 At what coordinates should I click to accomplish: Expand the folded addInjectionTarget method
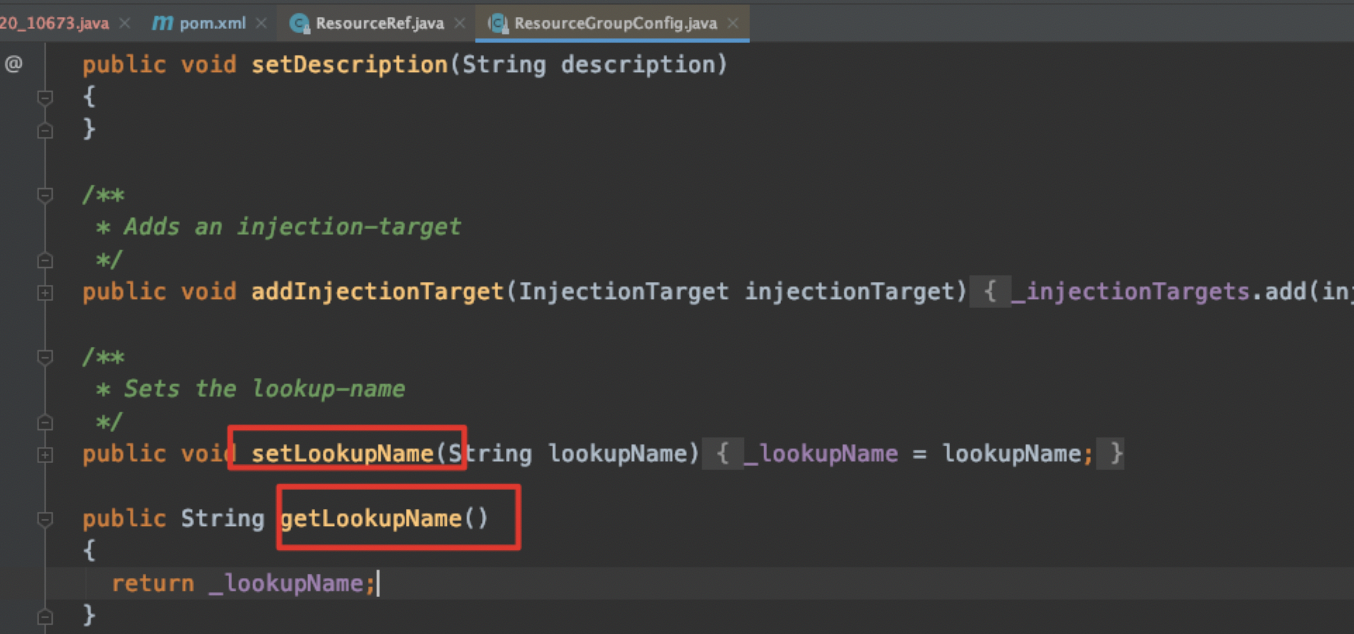pos(45,292)
